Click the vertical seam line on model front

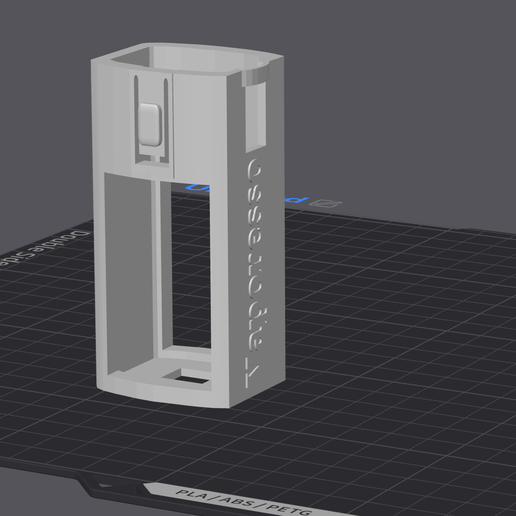pos(173,126)
